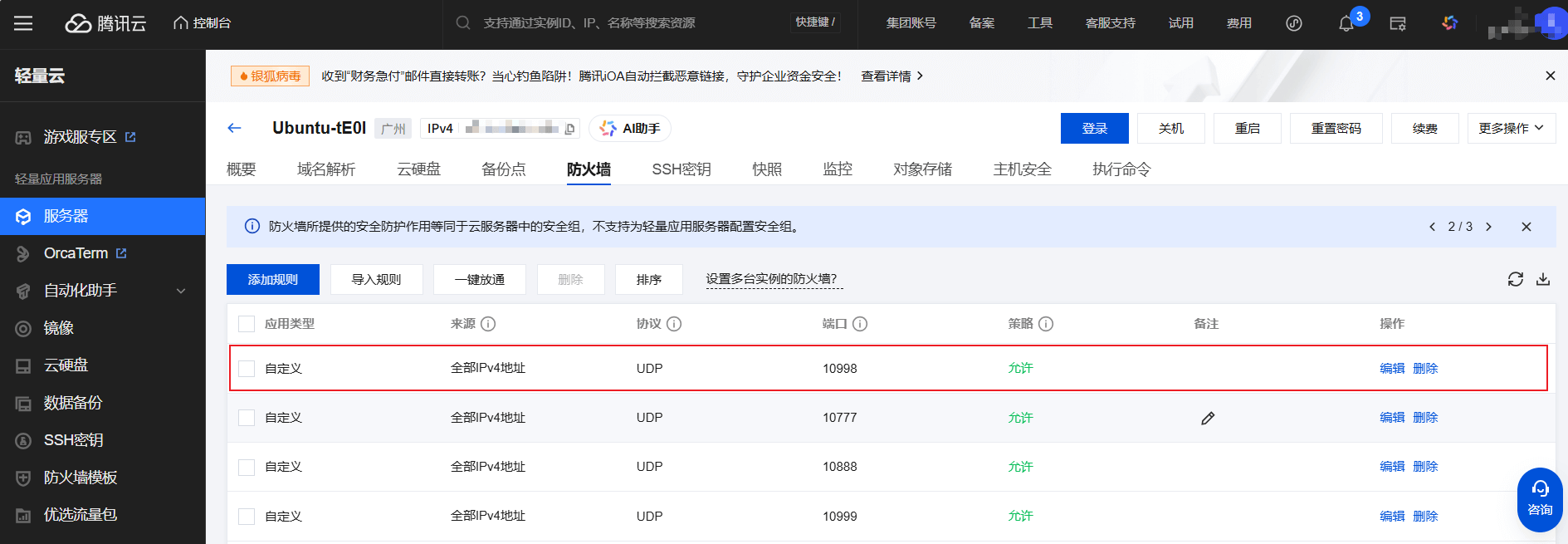Image resolution: width=1568 pixels, height=544 pixels.
Task: Go to next tip in banner
Action: pyautogui.click(x=1488, y=227)
